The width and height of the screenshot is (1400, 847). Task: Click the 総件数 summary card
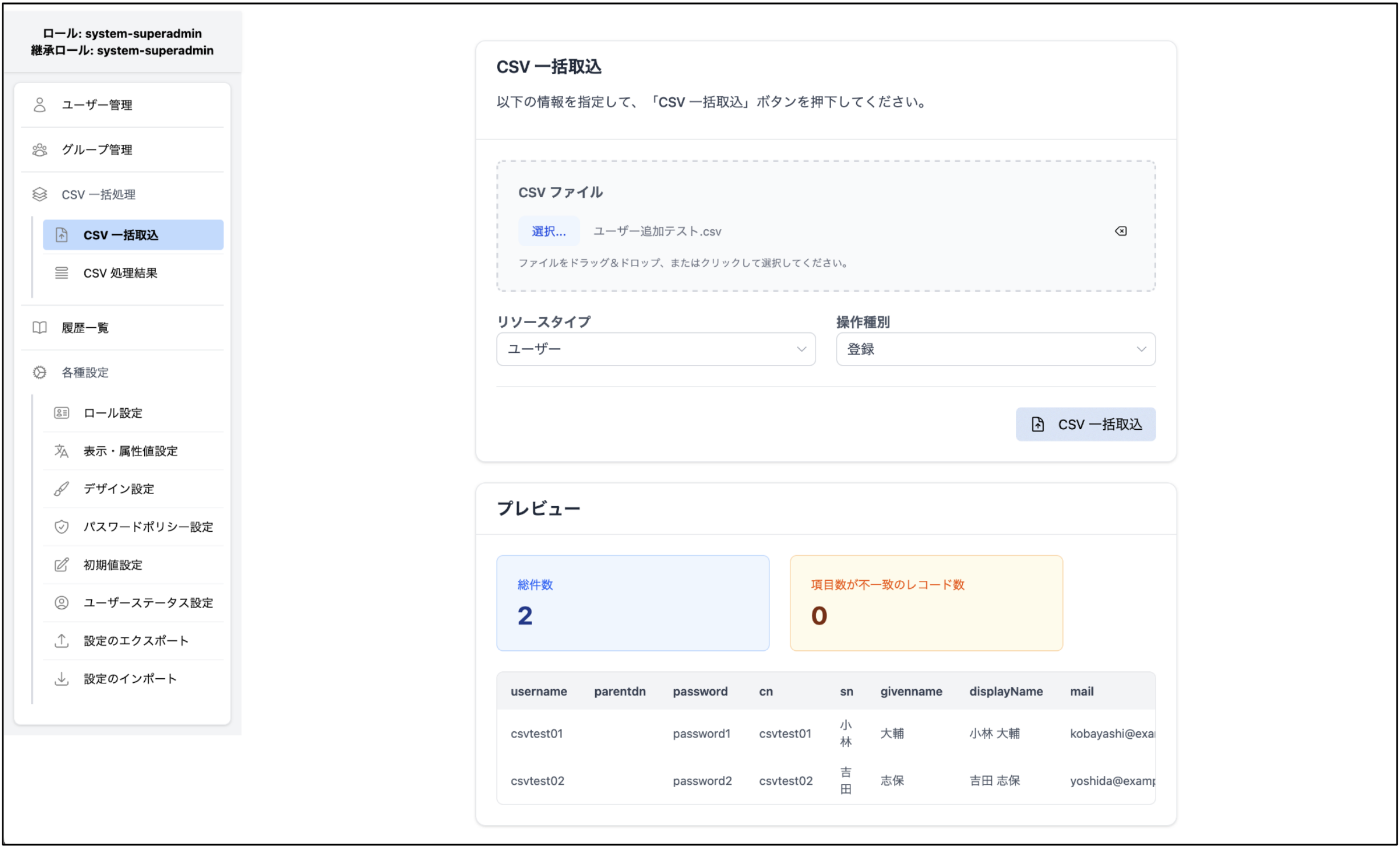633,603
